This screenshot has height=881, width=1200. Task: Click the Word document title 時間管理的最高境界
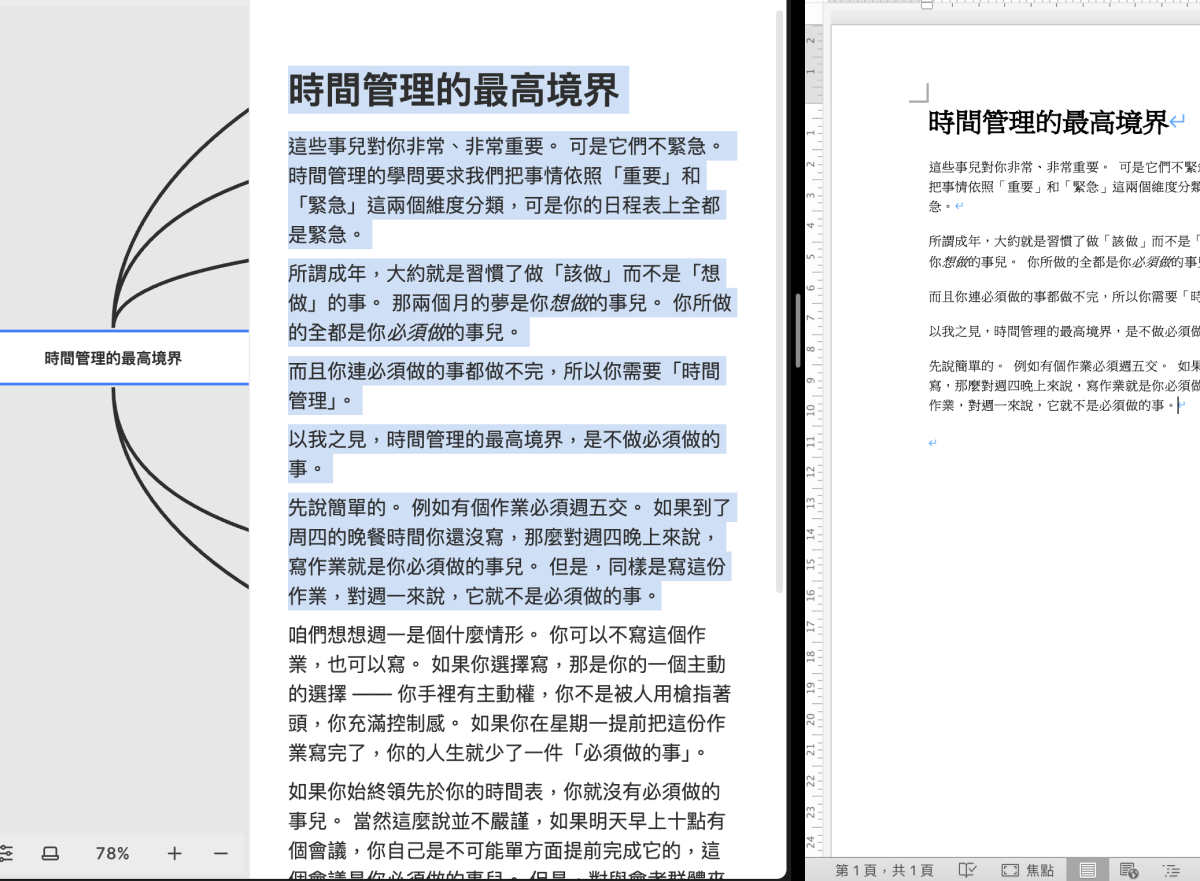click(x=1048, y=123)
